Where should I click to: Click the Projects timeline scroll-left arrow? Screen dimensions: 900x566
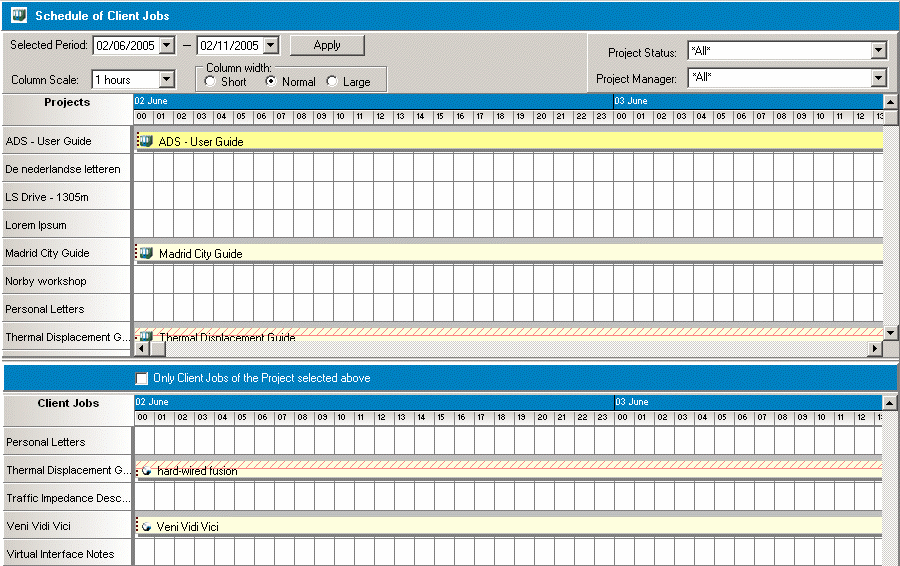pos(142,348)
